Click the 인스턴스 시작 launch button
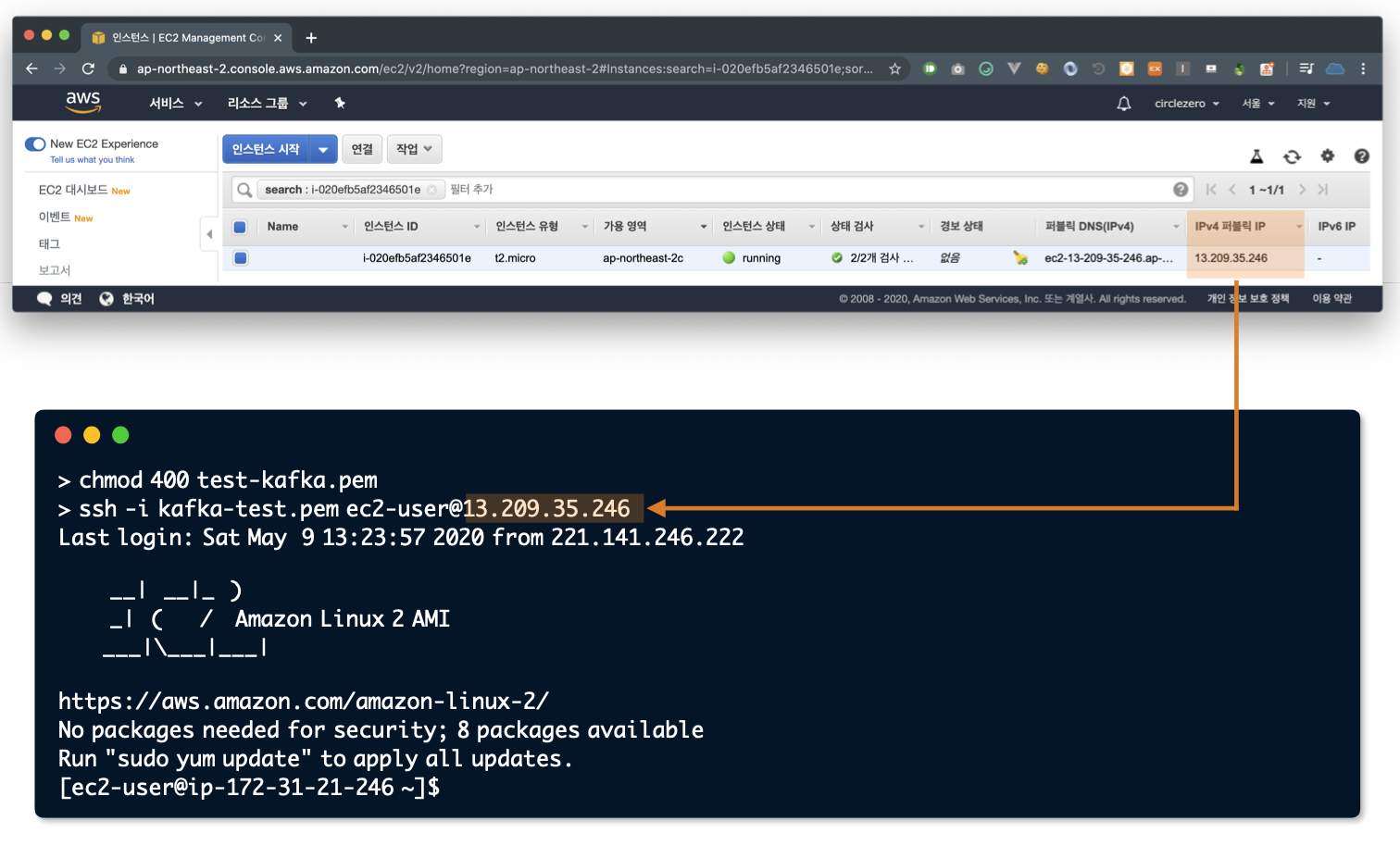 (266, 149)
